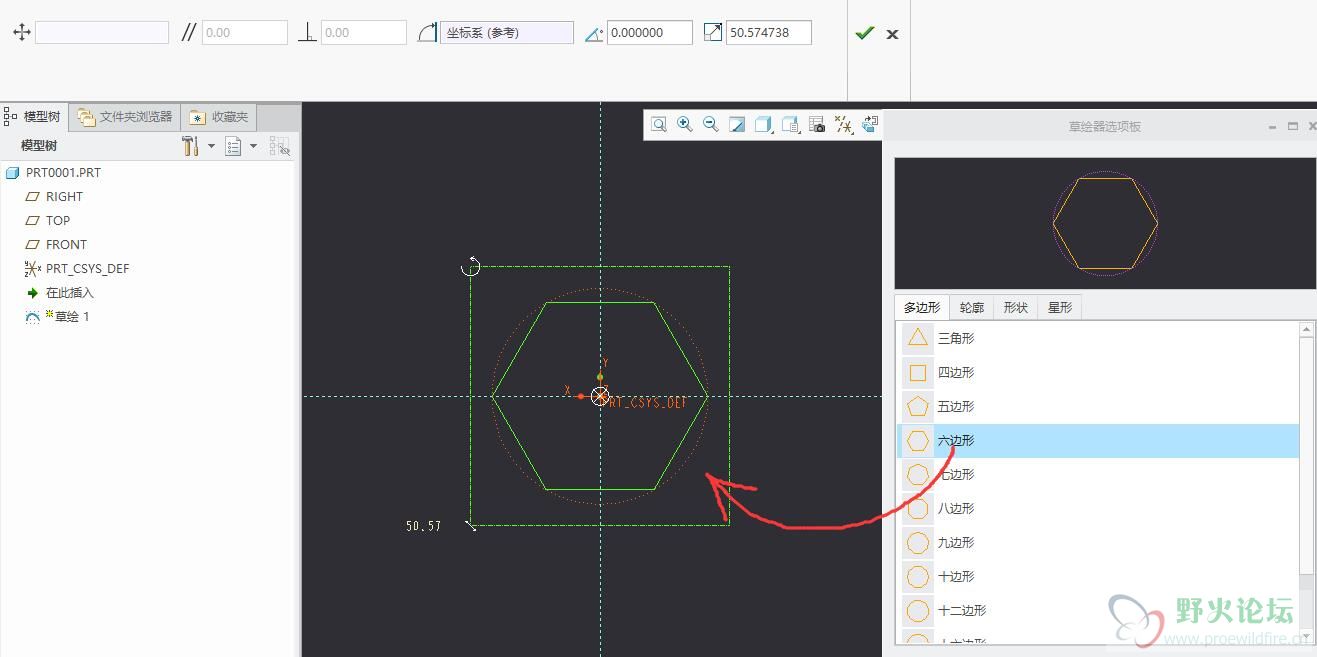Switch to the 文件夹浏览器 tab
Screen dimensions: 1317x657
pos(126,117)
